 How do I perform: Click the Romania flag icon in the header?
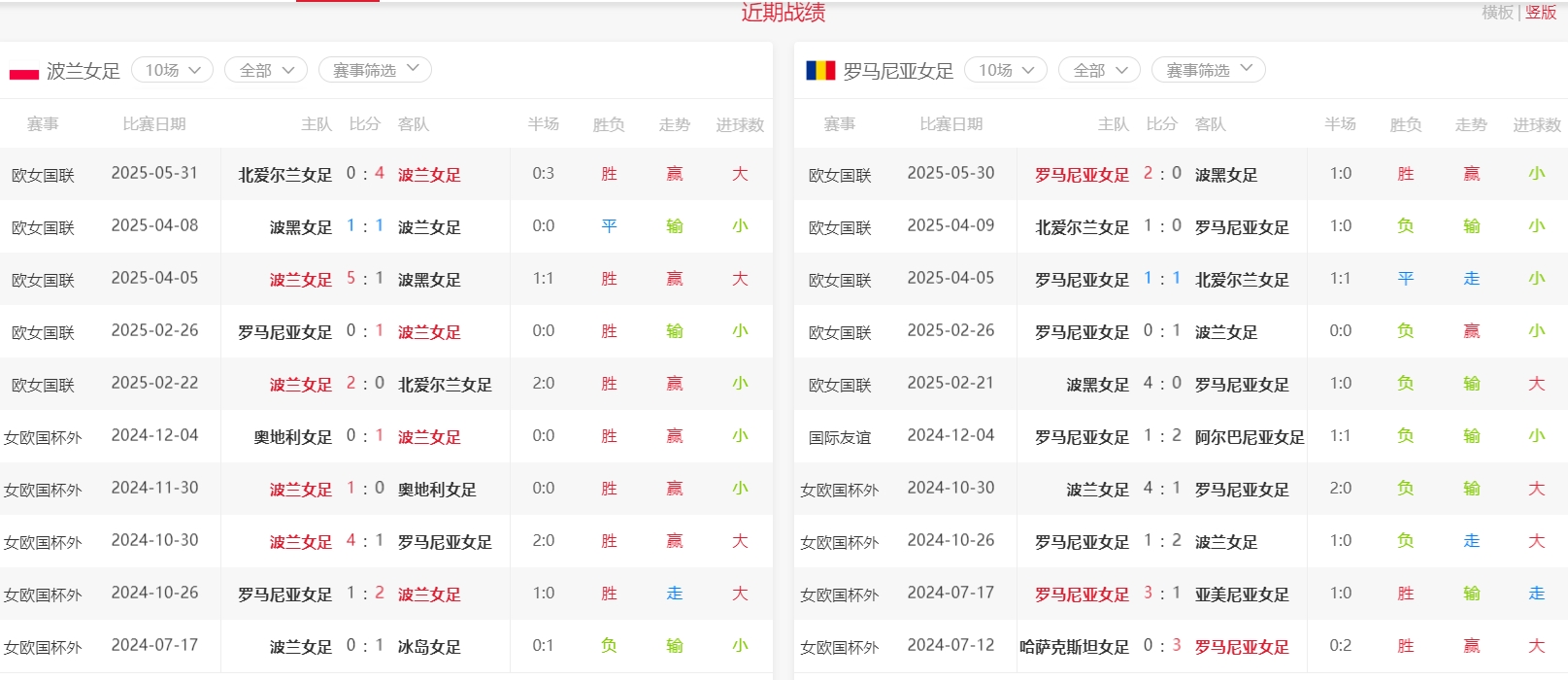(x=820, y=70)
